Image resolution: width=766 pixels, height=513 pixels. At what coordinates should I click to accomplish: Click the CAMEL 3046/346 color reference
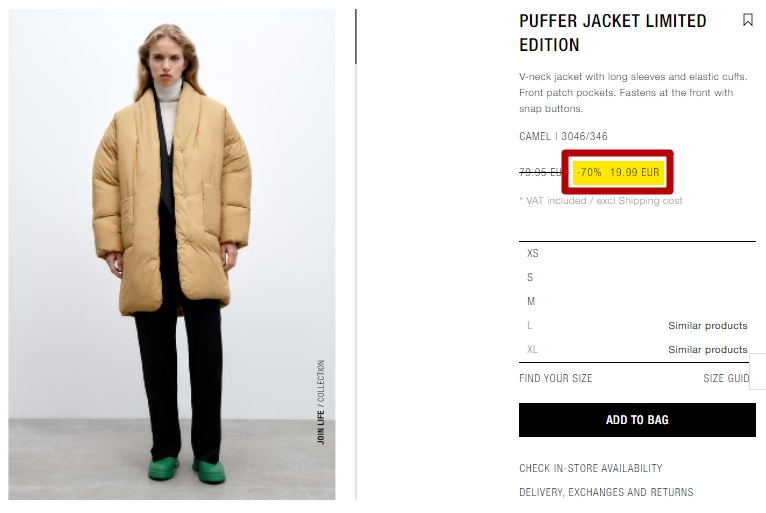tap(563, 136)
